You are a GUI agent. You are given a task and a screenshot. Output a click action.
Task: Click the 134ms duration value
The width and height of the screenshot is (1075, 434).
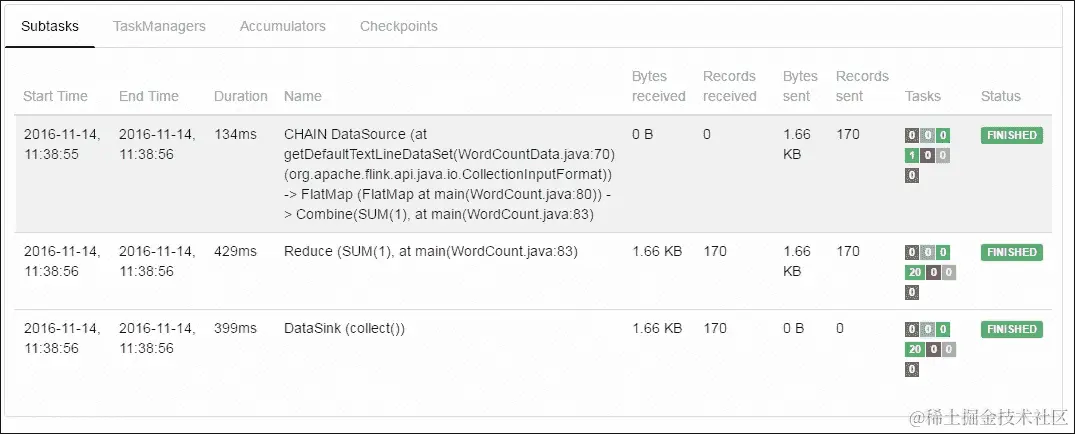(x=235, y=135)
